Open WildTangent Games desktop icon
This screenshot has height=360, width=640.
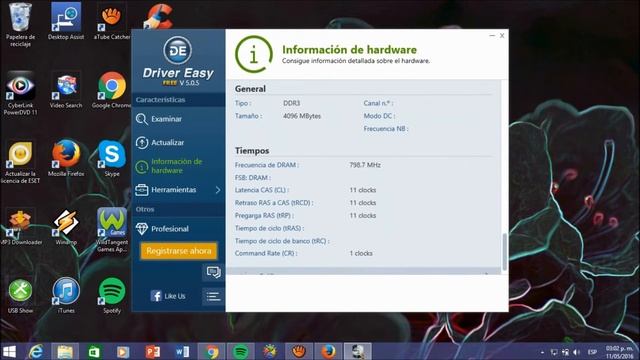coord(111,230)
